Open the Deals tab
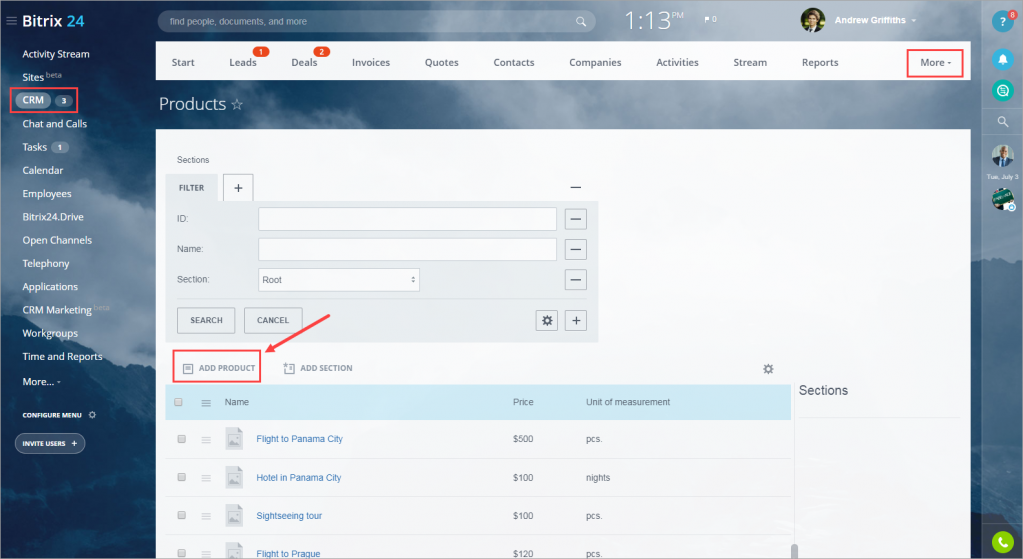Viewport: 1023px width, 559px height. point(304,63)
